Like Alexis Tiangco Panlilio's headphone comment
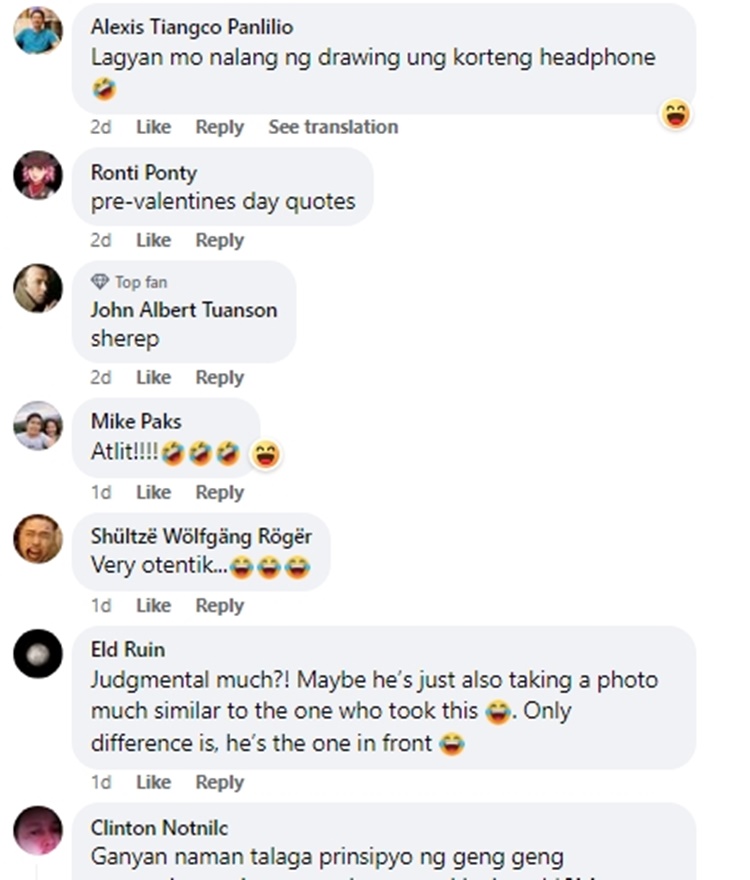The width and height of the screenshot is (750, 880). (x=153, y=127)
